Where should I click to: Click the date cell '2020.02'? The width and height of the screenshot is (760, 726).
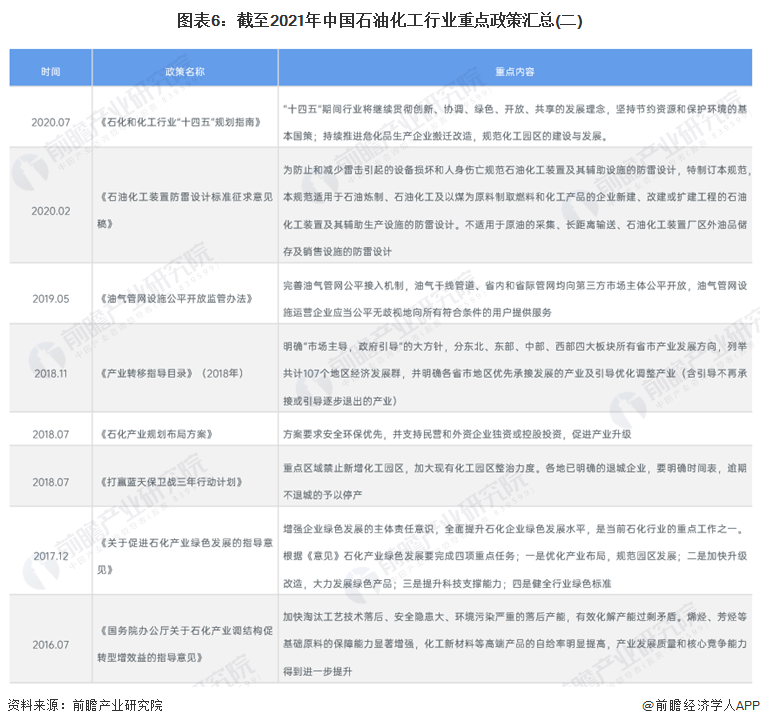(51, 211)
